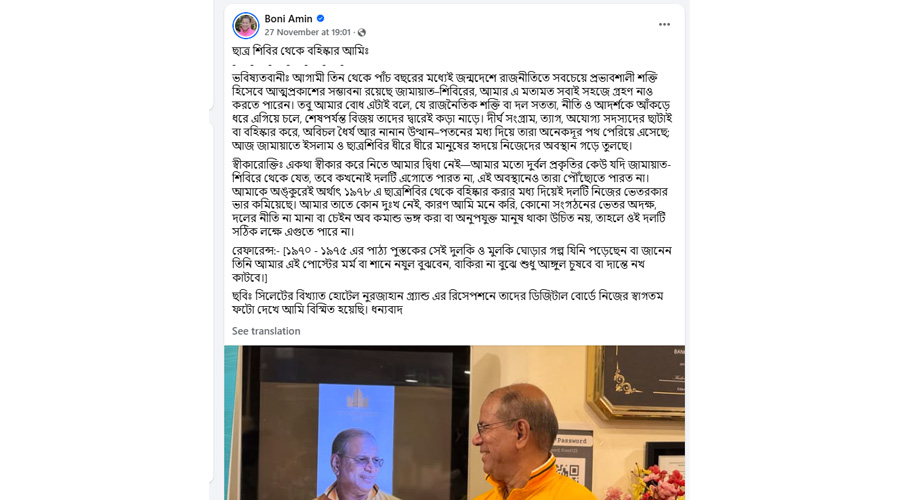Click the Boni Amin name link
Screen dimensions: 900x500
(x=288, y=19)
